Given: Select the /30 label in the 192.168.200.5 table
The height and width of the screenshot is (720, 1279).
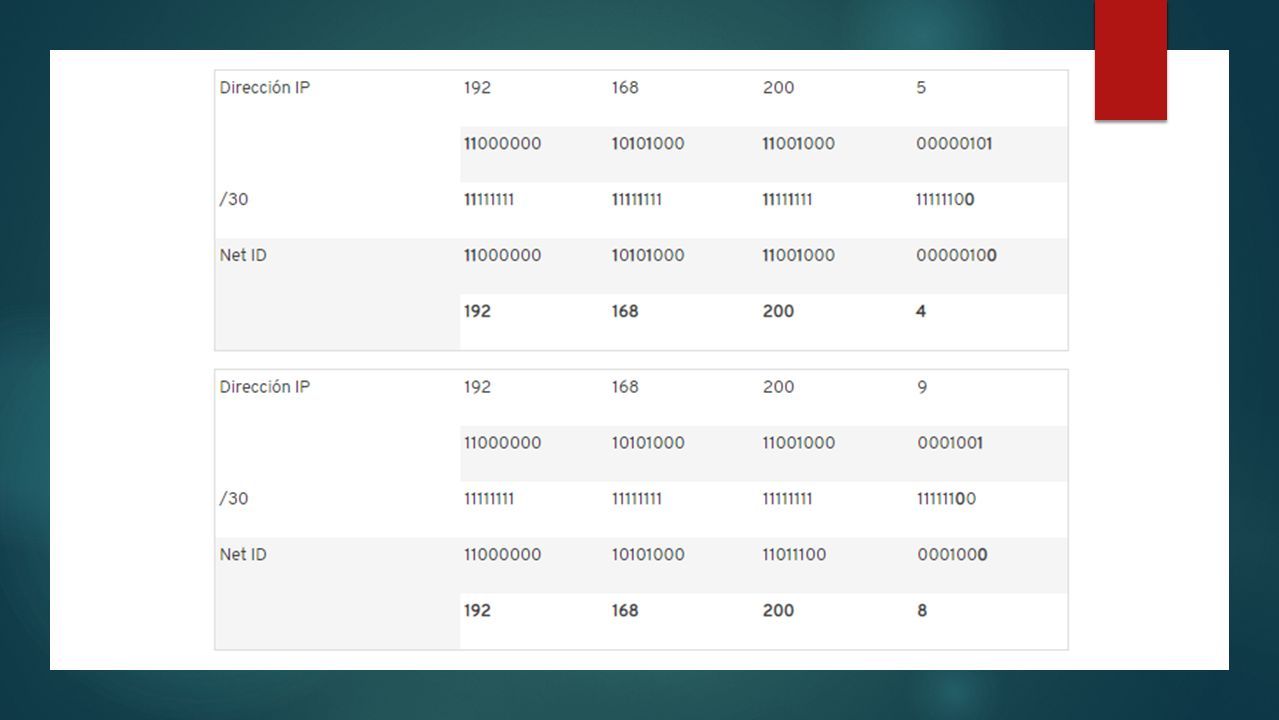Looking at the screenshot, I should 234,200.
